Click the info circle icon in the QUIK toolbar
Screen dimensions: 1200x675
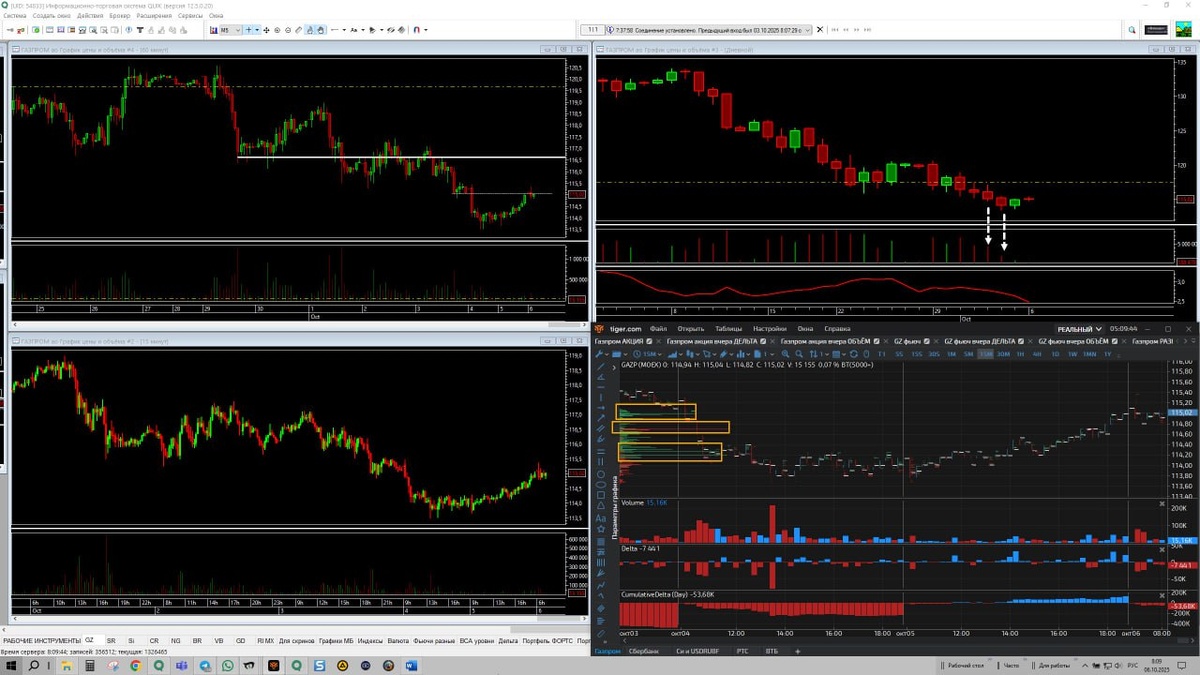129,30
